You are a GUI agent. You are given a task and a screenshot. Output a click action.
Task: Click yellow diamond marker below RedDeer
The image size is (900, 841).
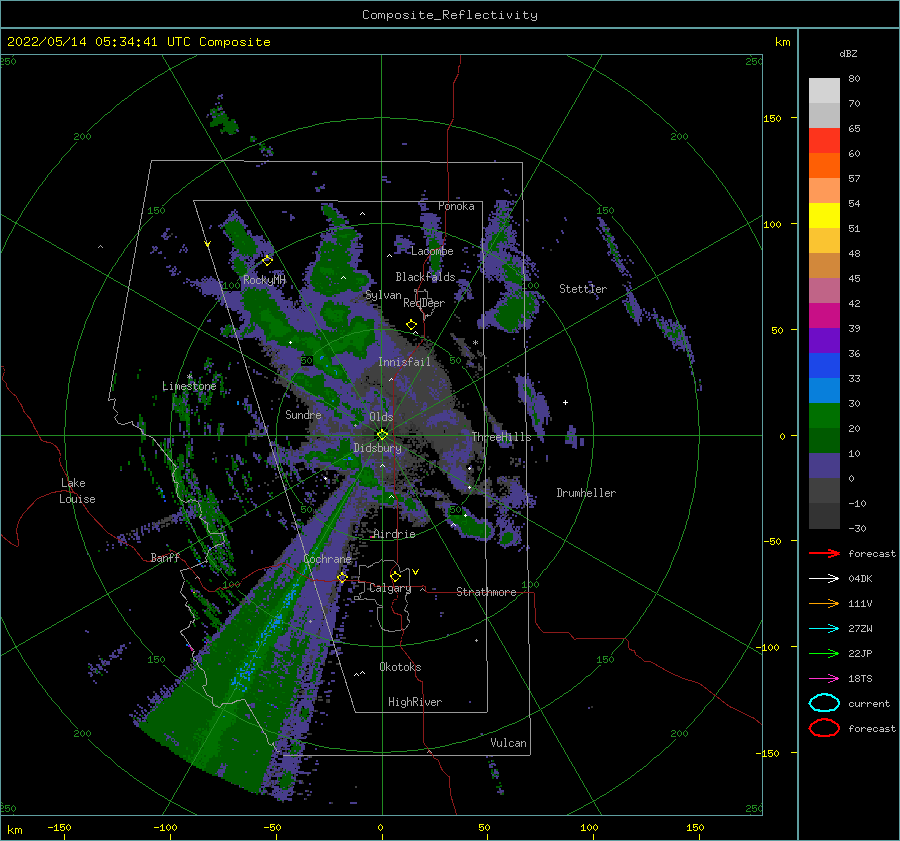(412, 325)
